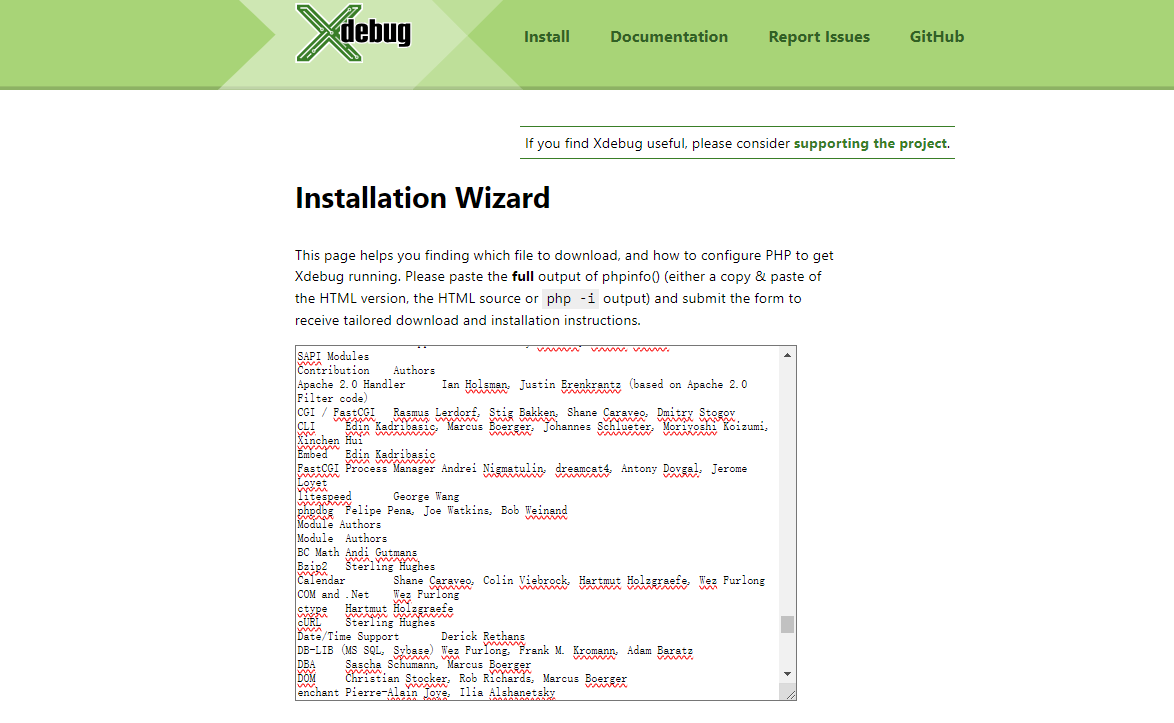1174x723 pixels.
Task: Click the textarea resize handle corner
Action: 790,694
